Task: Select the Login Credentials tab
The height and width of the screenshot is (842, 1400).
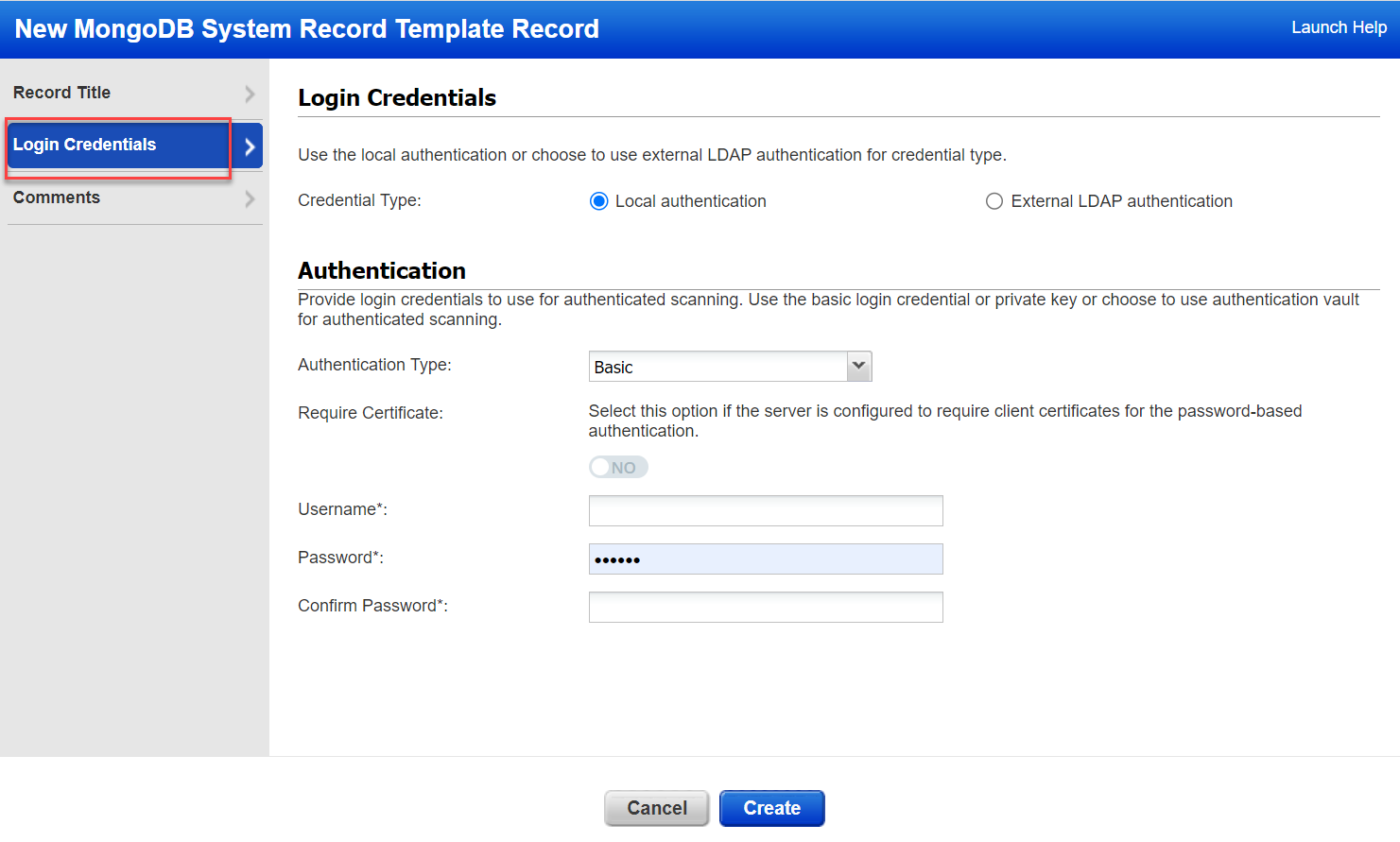Action: pos(85,145)
